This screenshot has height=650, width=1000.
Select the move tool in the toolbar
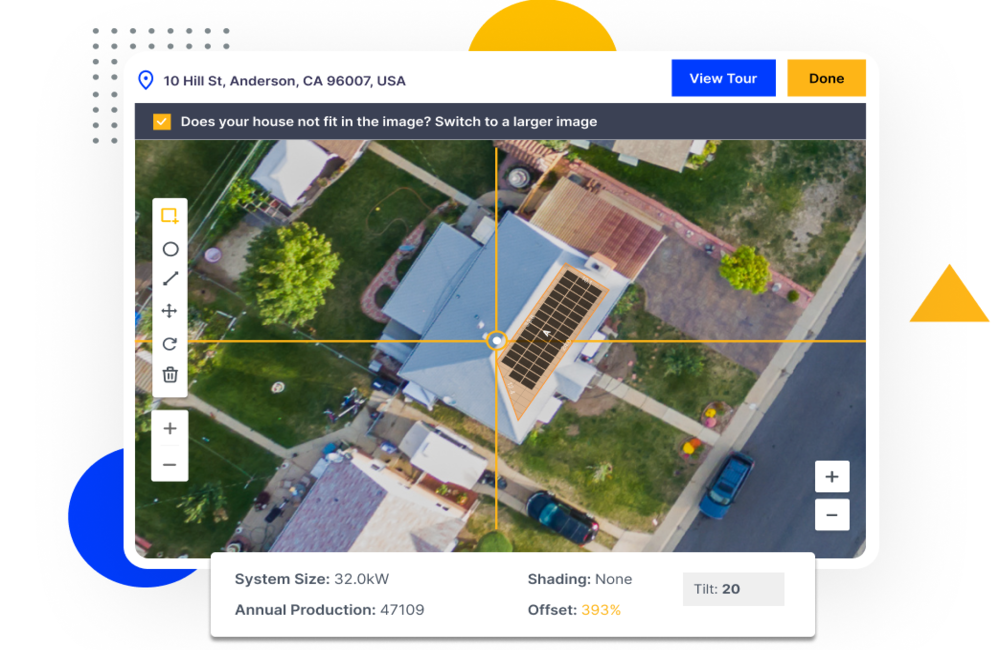[170, 311]
